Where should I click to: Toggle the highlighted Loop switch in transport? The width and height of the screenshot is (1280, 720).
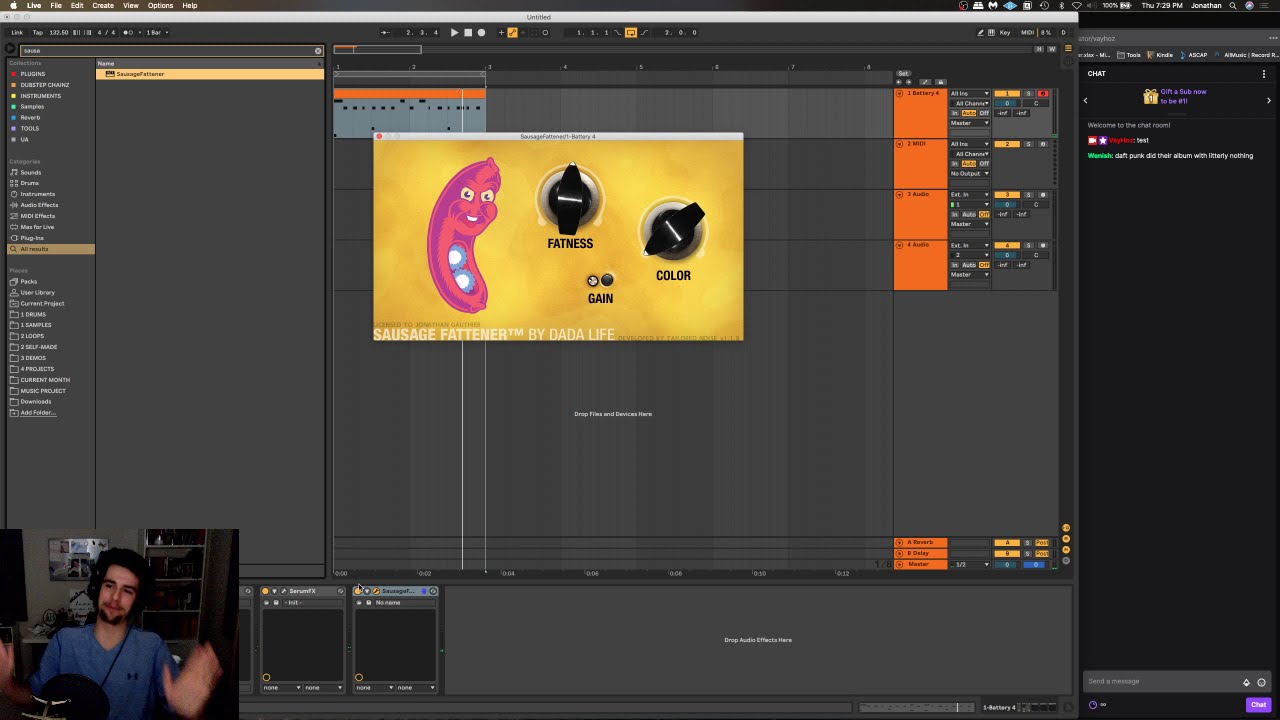(631, 32)
